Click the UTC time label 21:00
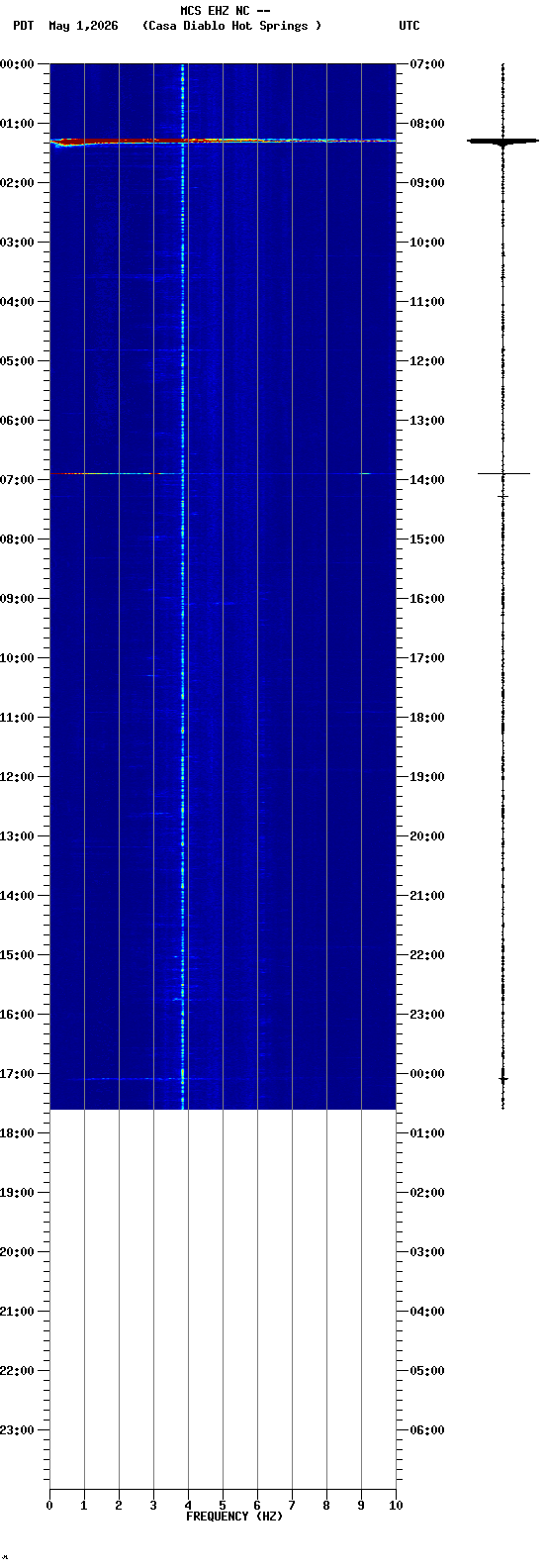This screenshot has height=1568, width=546. point(427,896)
